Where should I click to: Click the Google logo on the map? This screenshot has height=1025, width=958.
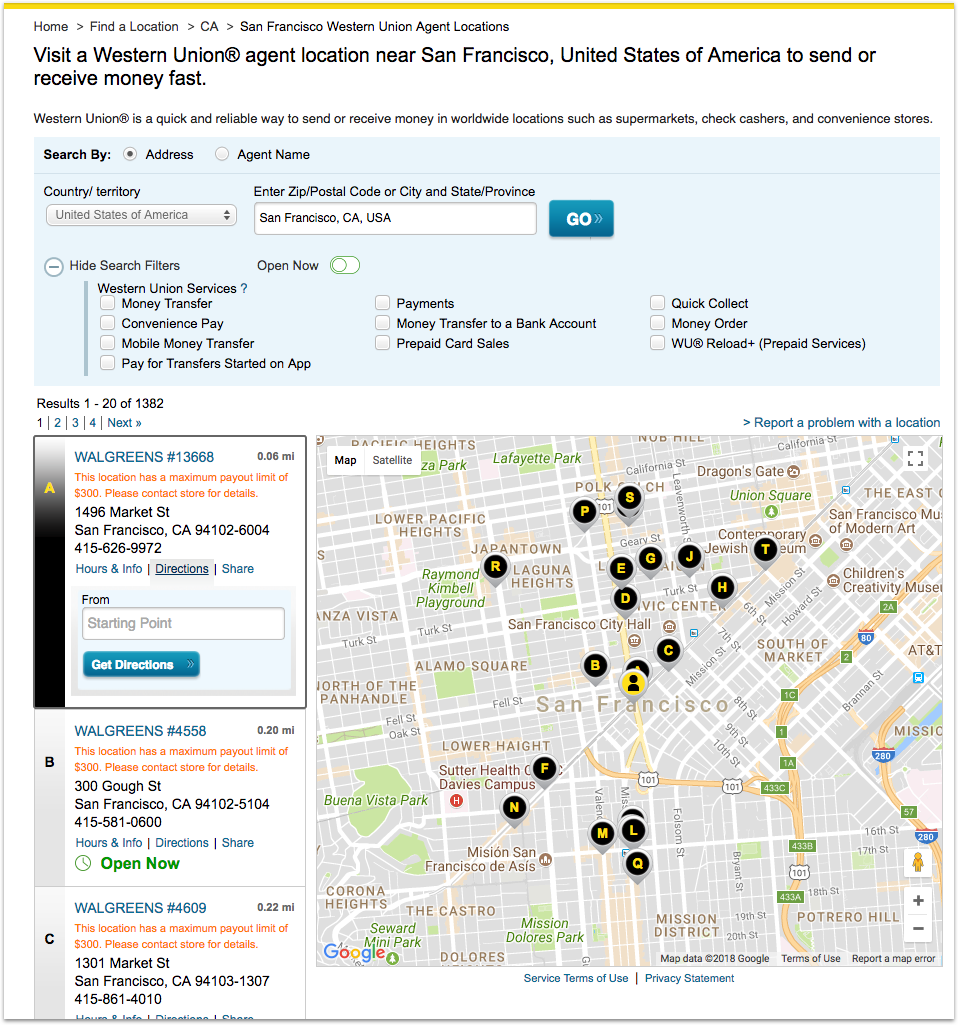coord(354,952)
